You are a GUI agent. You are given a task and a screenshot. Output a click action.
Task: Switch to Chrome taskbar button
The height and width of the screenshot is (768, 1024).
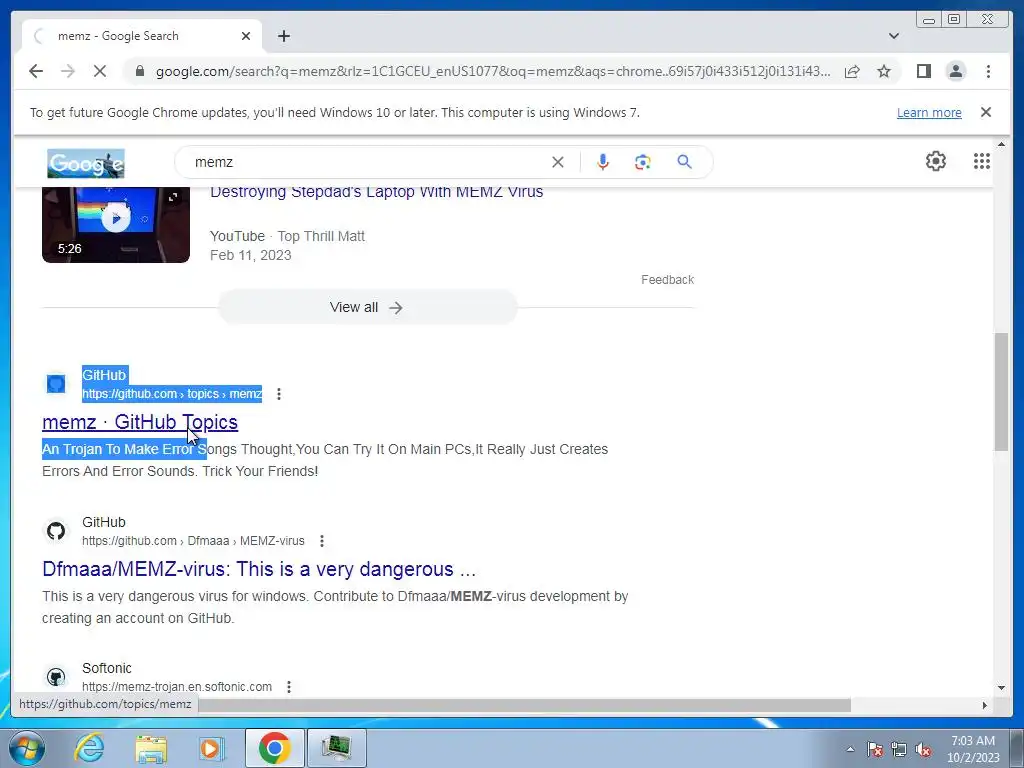(x=274, y=748)
